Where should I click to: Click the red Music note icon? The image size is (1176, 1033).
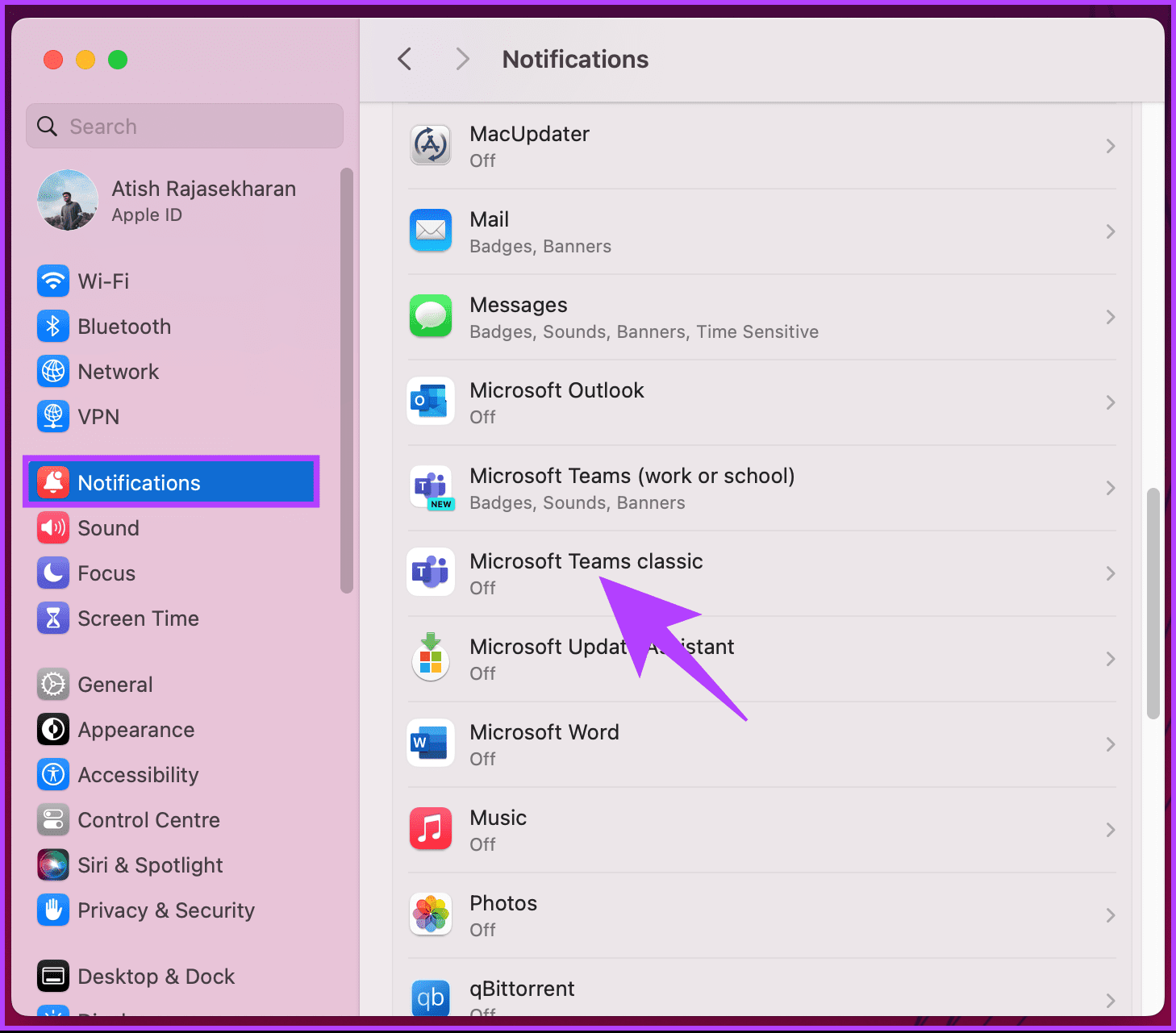click(431, 830)
